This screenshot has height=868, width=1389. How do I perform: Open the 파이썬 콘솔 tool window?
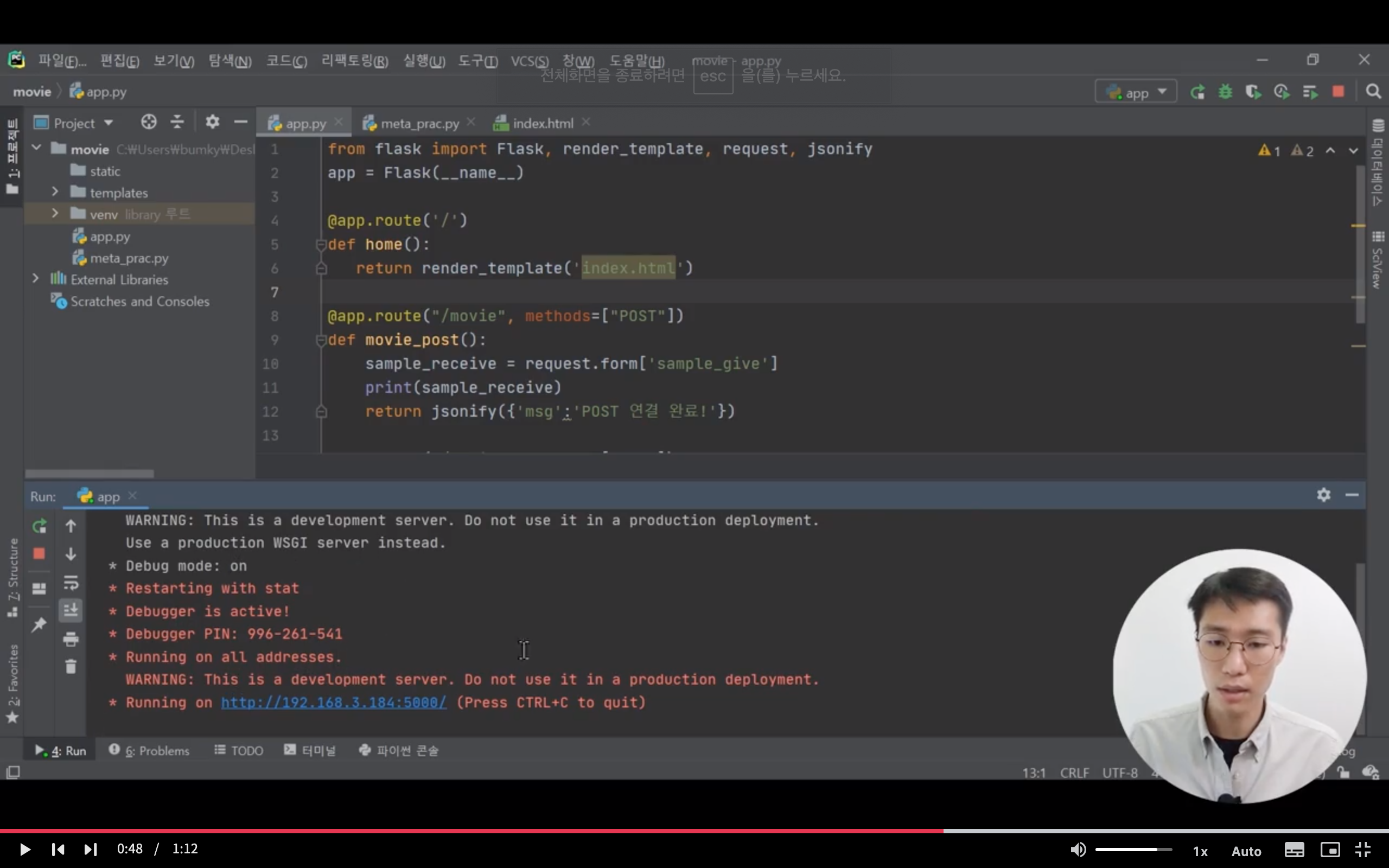tap(399, 750)
